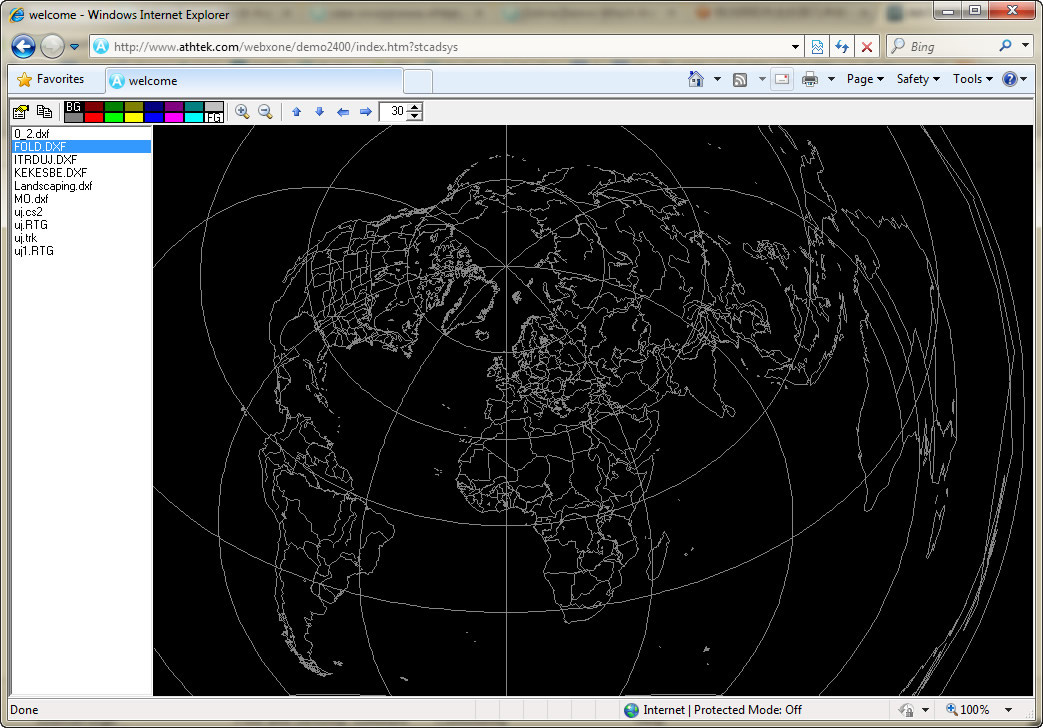The height and width of the screenshot is (728, 1043).
Task: Open the address bar history dropdown
Action: point(796,46)
